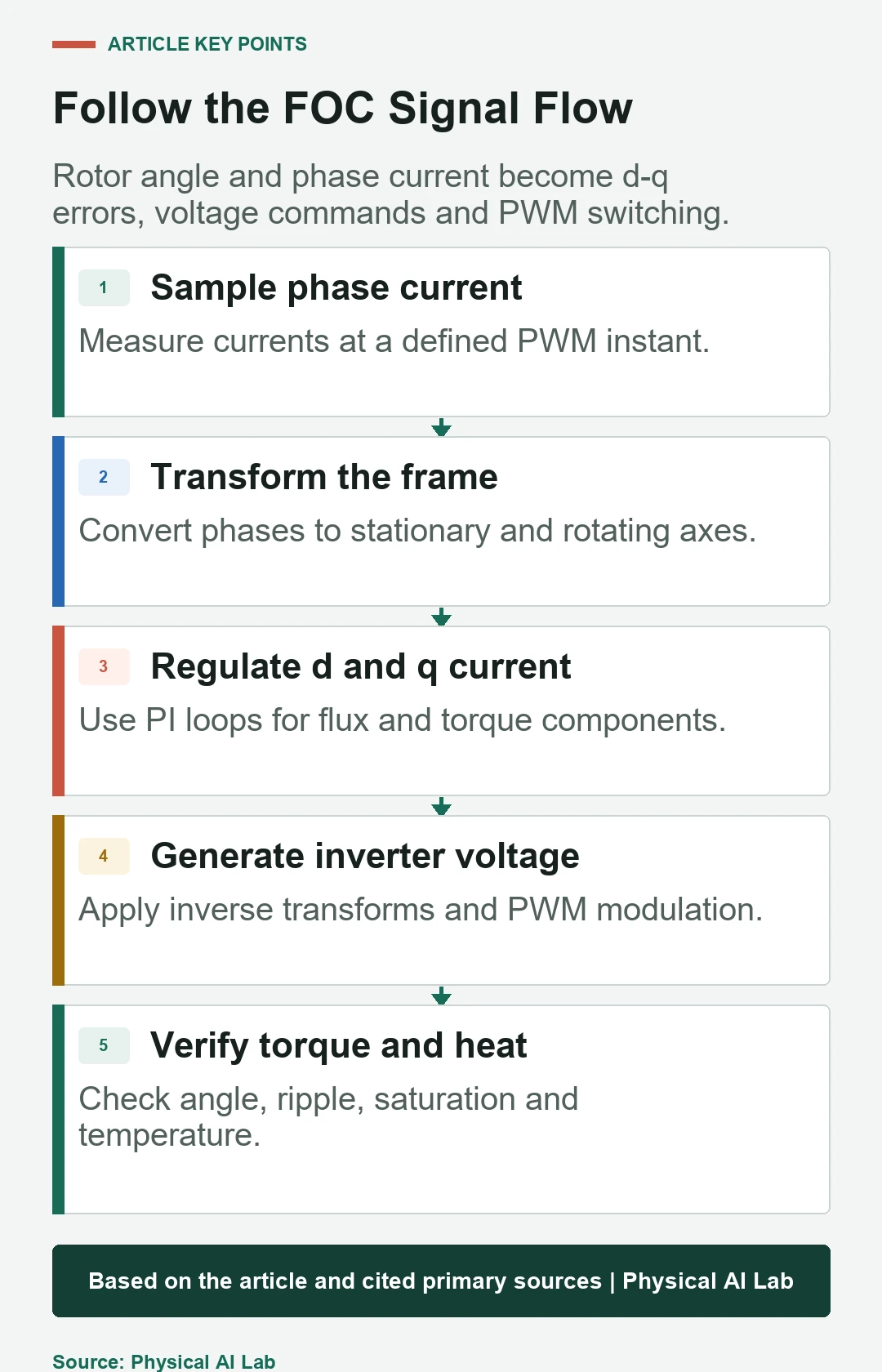The height and width of the screenshot is (1372, 882).
Task: Click the step 5 number badge
Action: [104, 1045]
